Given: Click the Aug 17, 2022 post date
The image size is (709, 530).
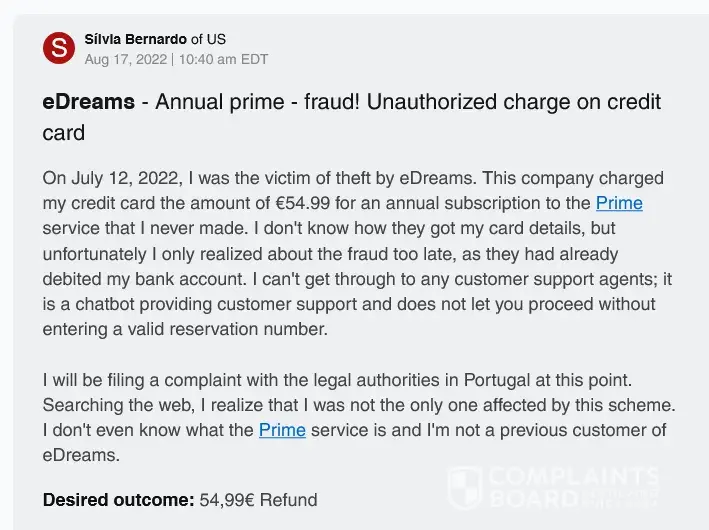Looking at the screenshot, I should coord(126,59).
